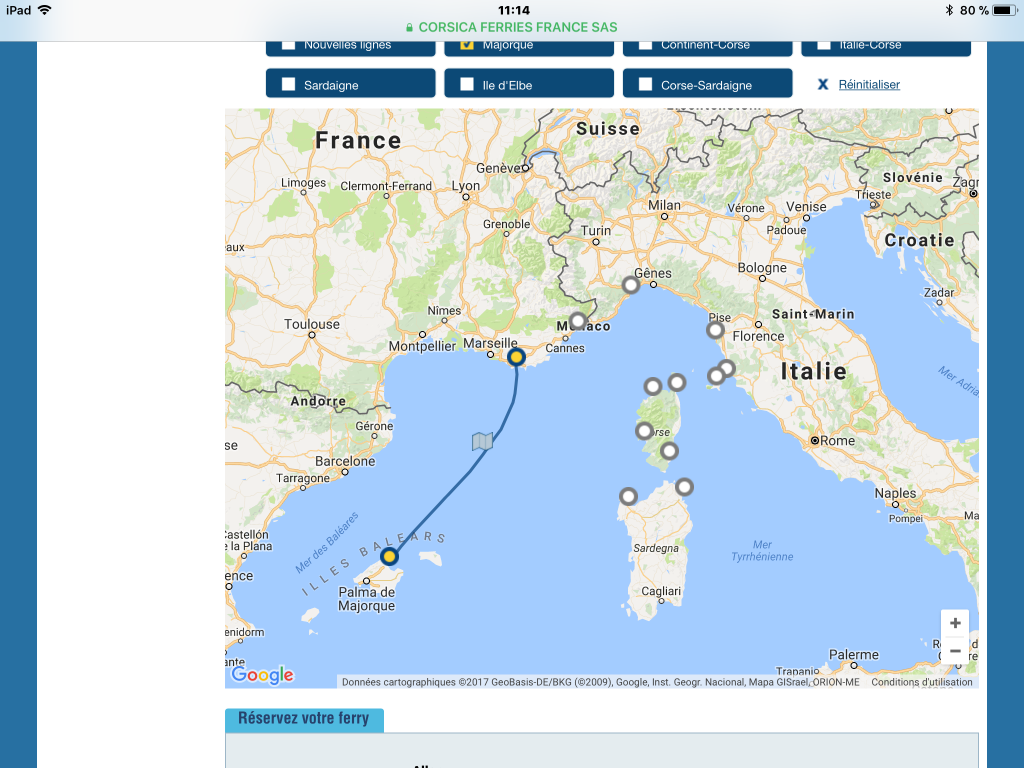Image resolution: width=1024 pixels, height=768 pixels.
Task: Select the Réservez votre ferry tab
Action: click(304, 719)
